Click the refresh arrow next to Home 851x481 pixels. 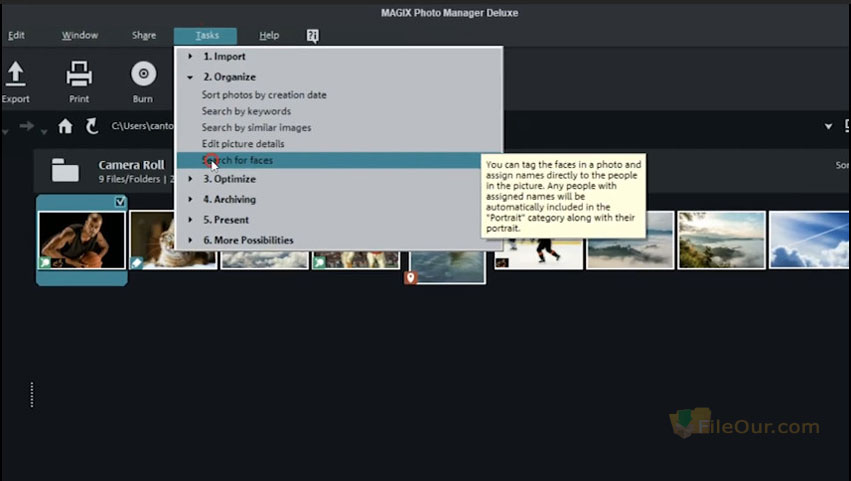[92, 126]
